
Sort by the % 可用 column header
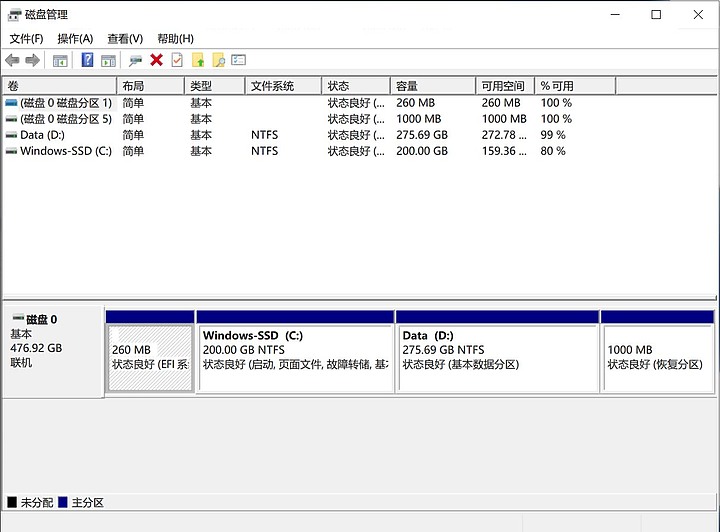point(575,86)
